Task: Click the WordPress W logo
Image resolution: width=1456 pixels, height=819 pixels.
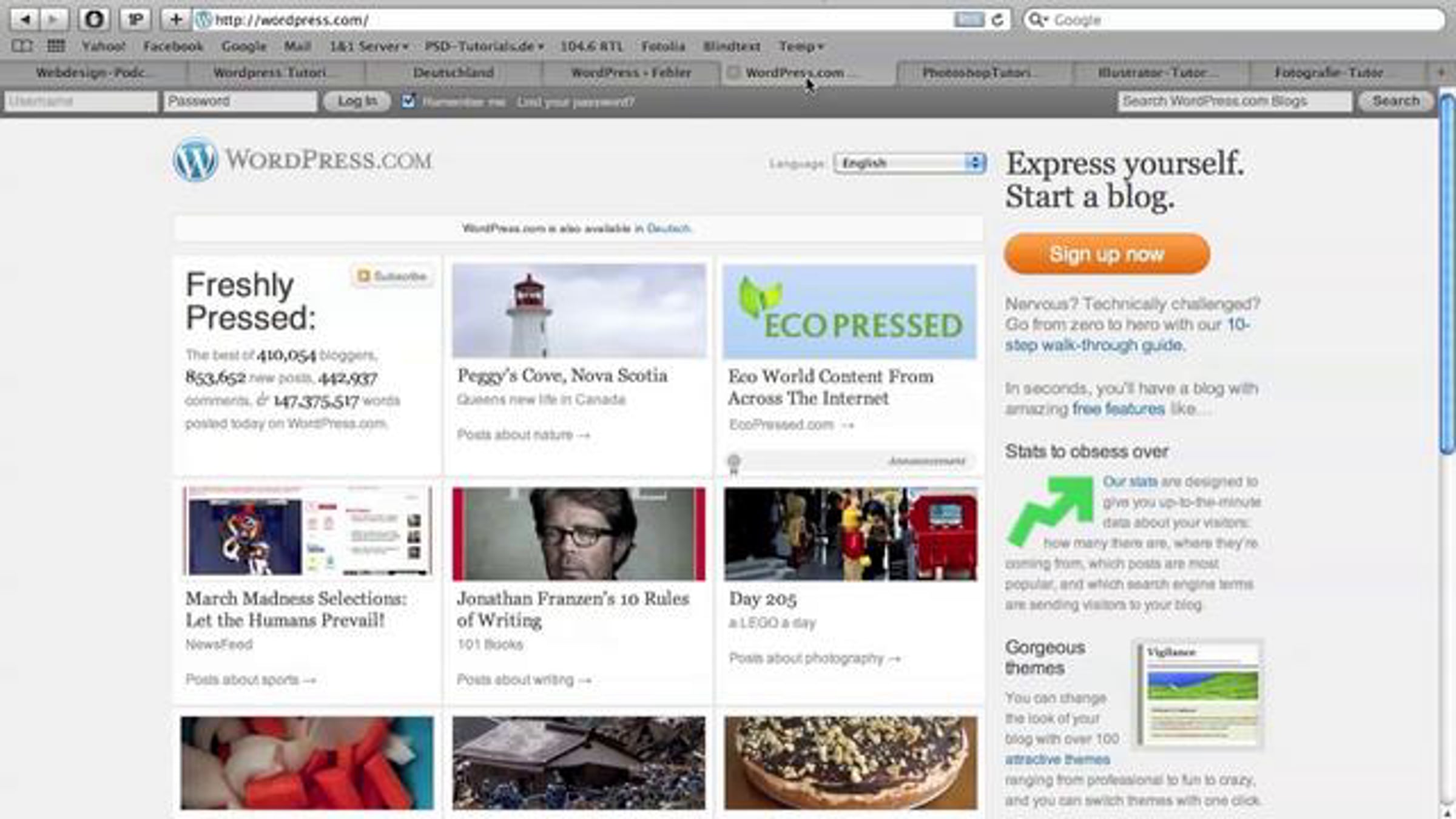Action: pos(195,160)
